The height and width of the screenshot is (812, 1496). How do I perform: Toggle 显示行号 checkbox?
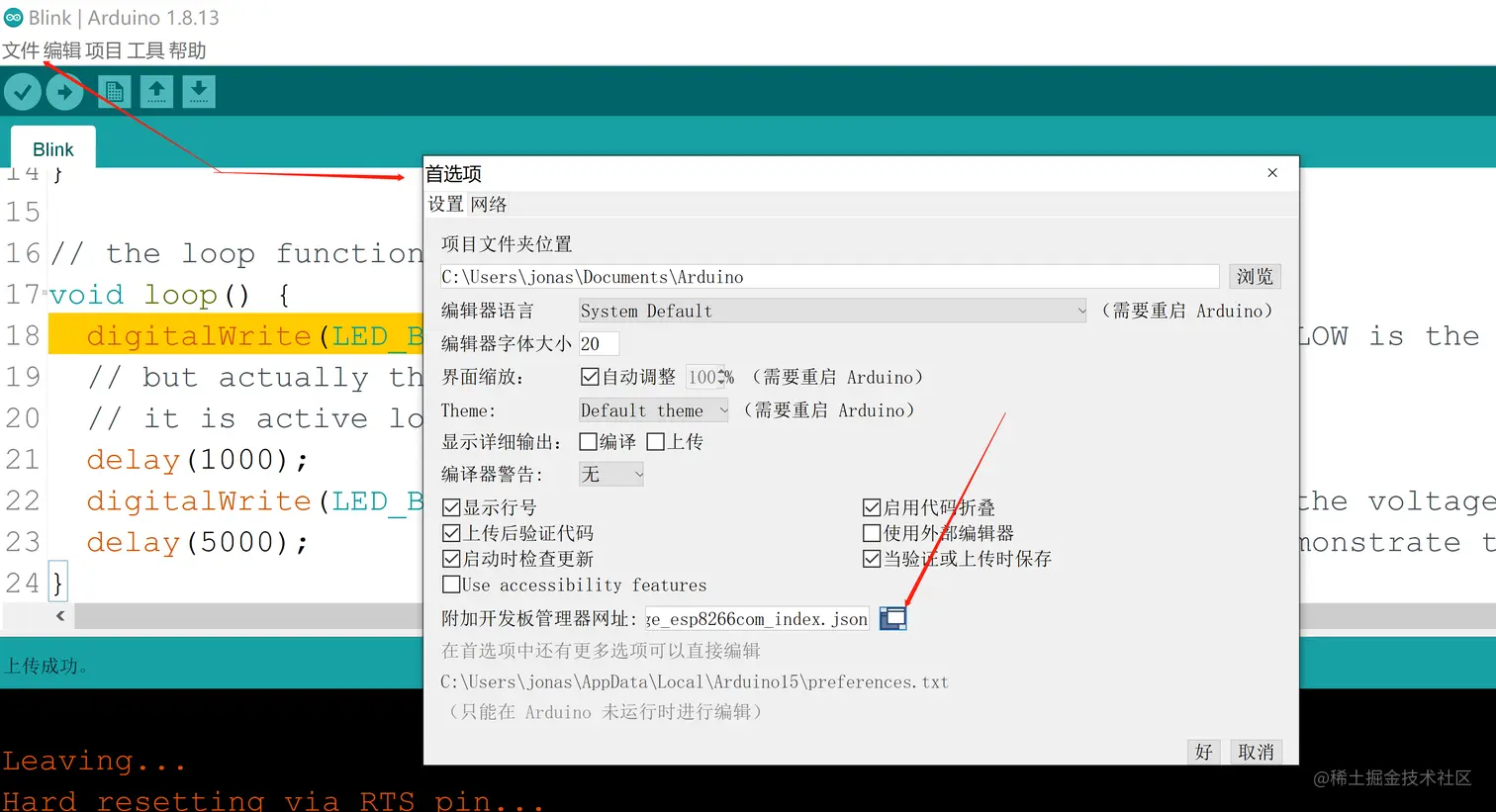click(451, 507)
